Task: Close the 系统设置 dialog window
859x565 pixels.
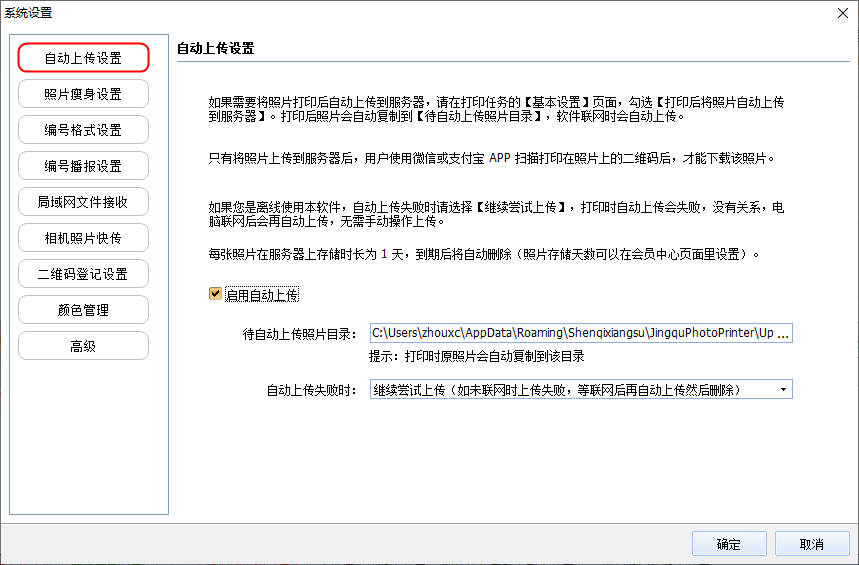Action: [x=841, y=13]
